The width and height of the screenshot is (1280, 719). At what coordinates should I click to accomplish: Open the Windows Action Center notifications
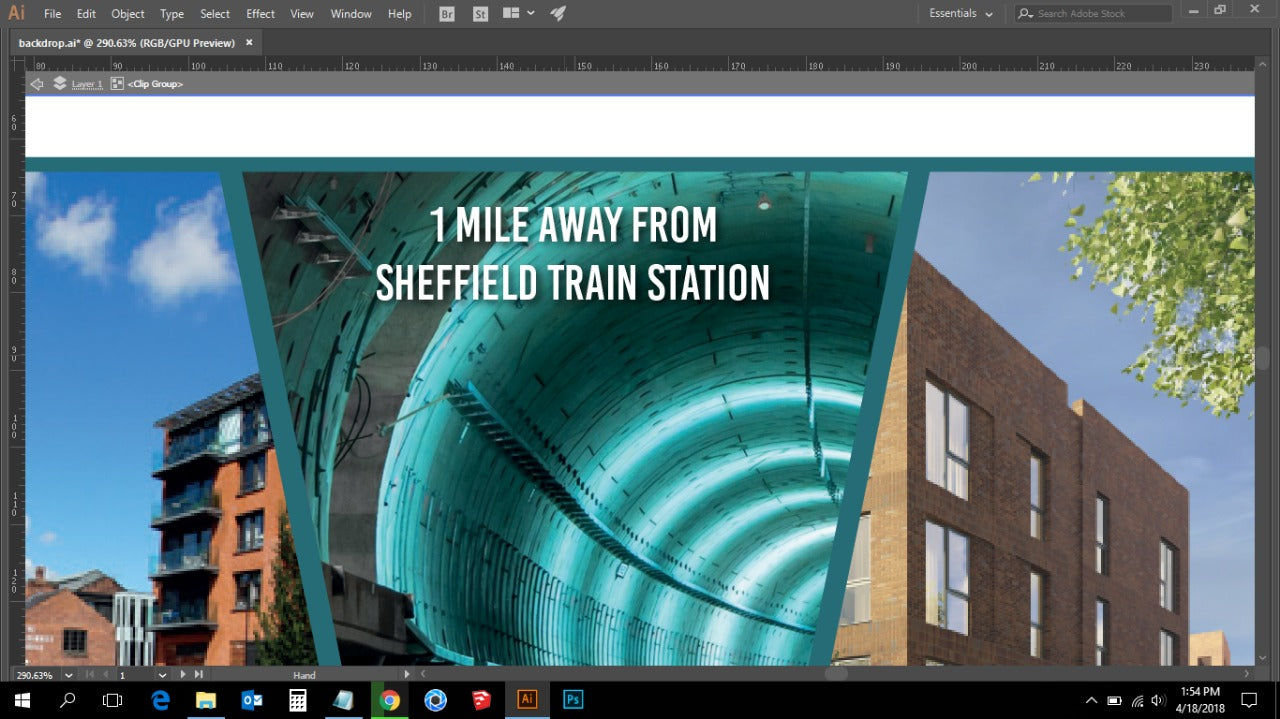click(x=1248, y=700)
